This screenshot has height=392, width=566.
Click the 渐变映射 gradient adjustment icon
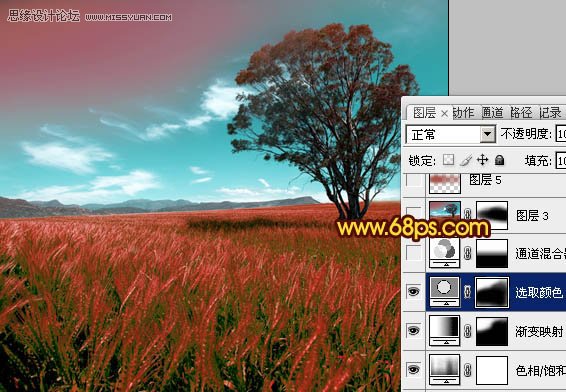[x=444, y=330]
